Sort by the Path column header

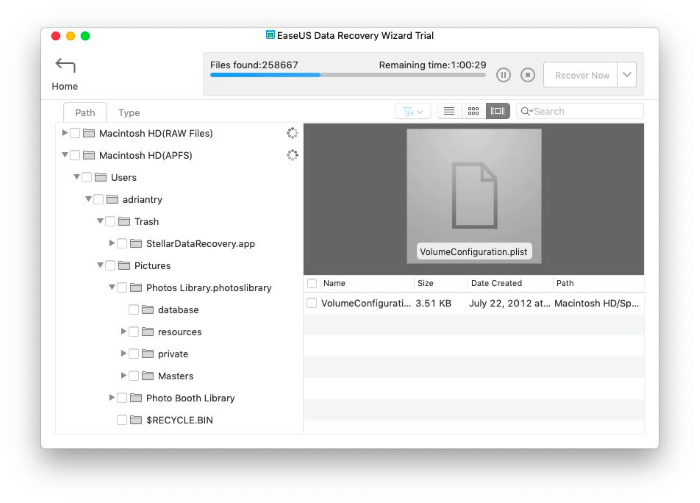coord(565,283)
